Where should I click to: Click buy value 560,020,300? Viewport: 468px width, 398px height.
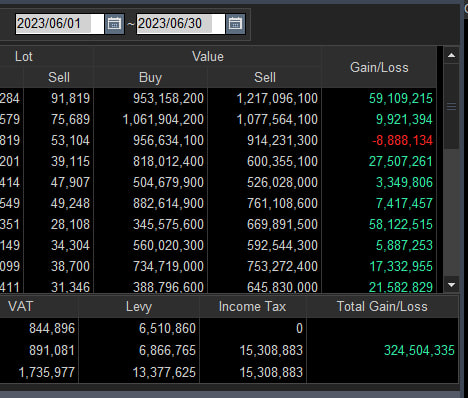coord(168,245)
